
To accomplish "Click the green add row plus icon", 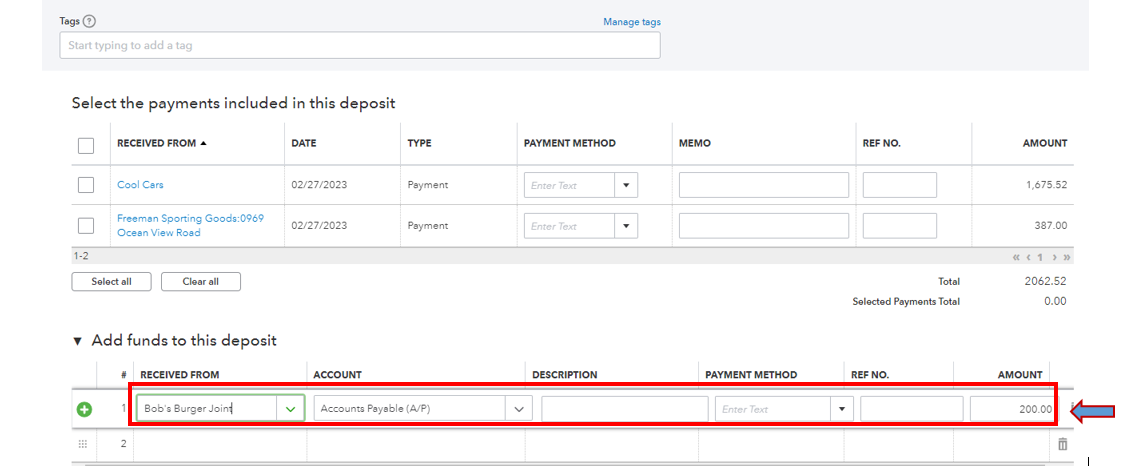I will (x=84, y=409).
